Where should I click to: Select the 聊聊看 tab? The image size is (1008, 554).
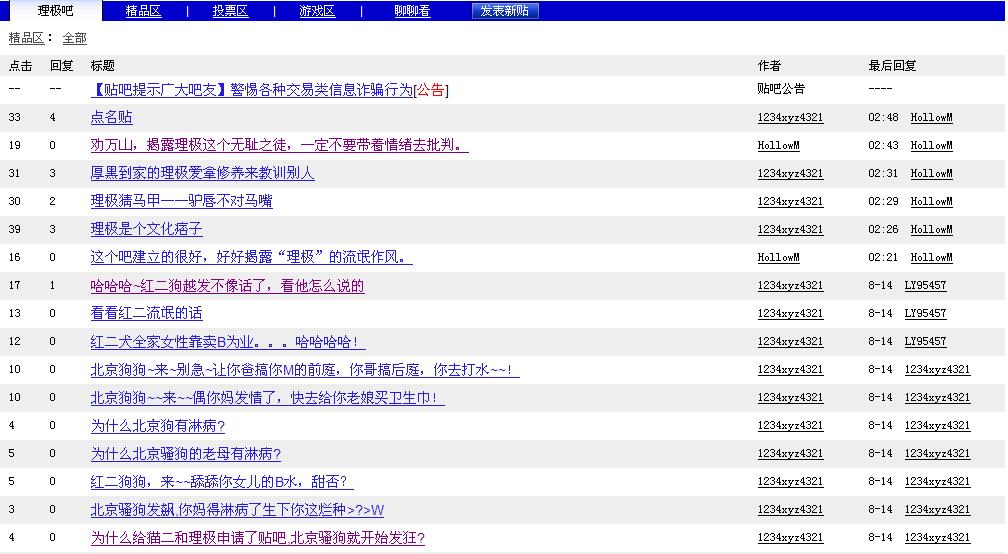click(x=412, y=11)
